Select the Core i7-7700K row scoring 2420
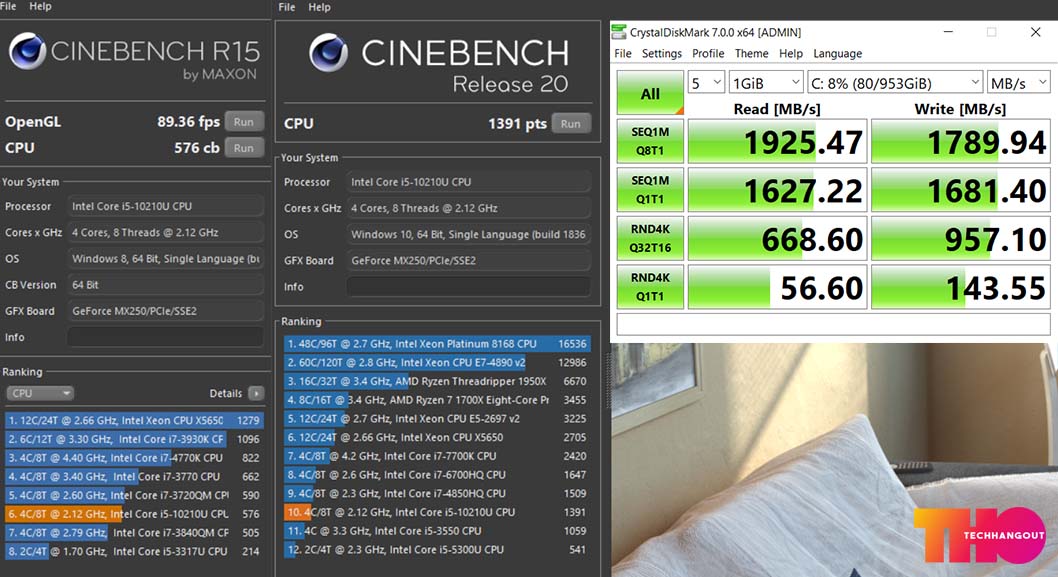 [437, 456]
